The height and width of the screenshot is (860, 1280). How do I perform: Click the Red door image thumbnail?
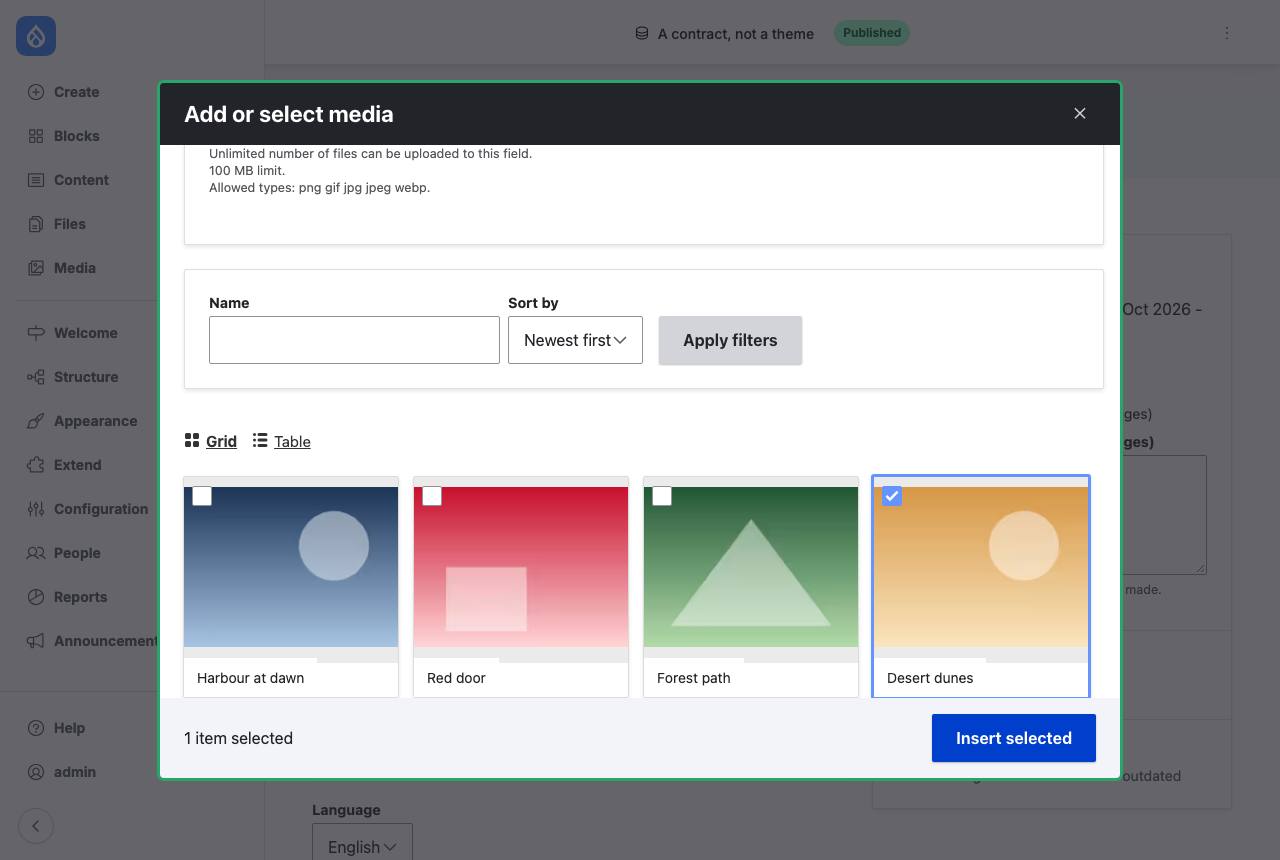(x=521, y=567)
